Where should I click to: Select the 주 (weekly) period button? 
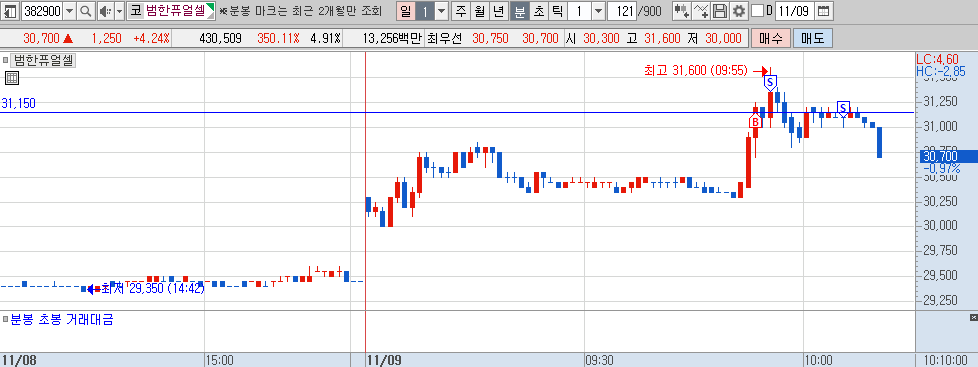tap(461, 11)
